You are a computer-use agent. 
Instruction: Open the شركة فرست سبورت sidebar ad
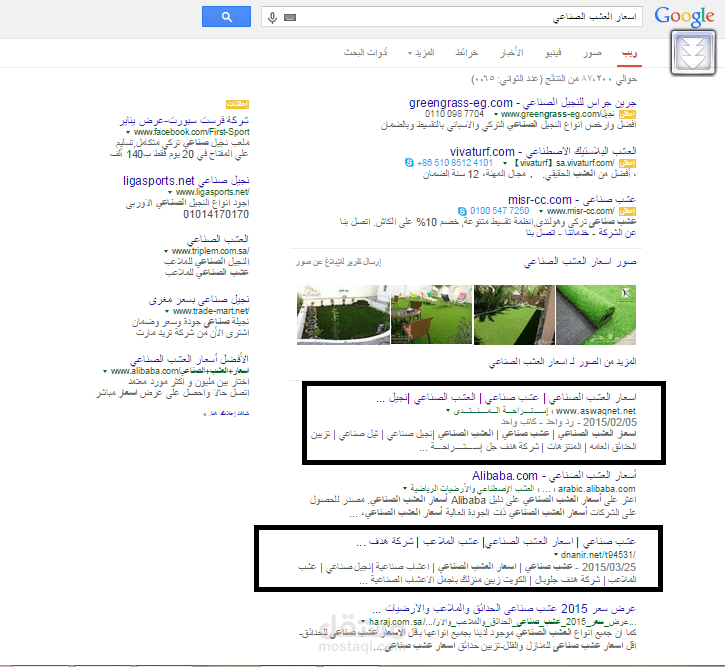(x=184, y=121)
